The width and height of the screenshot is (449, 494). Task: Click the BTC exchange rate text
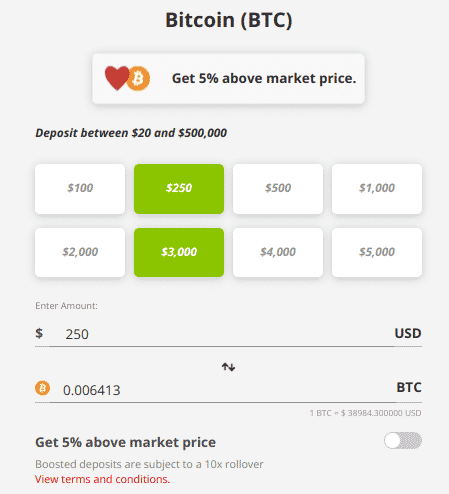[x=365, y=413]
